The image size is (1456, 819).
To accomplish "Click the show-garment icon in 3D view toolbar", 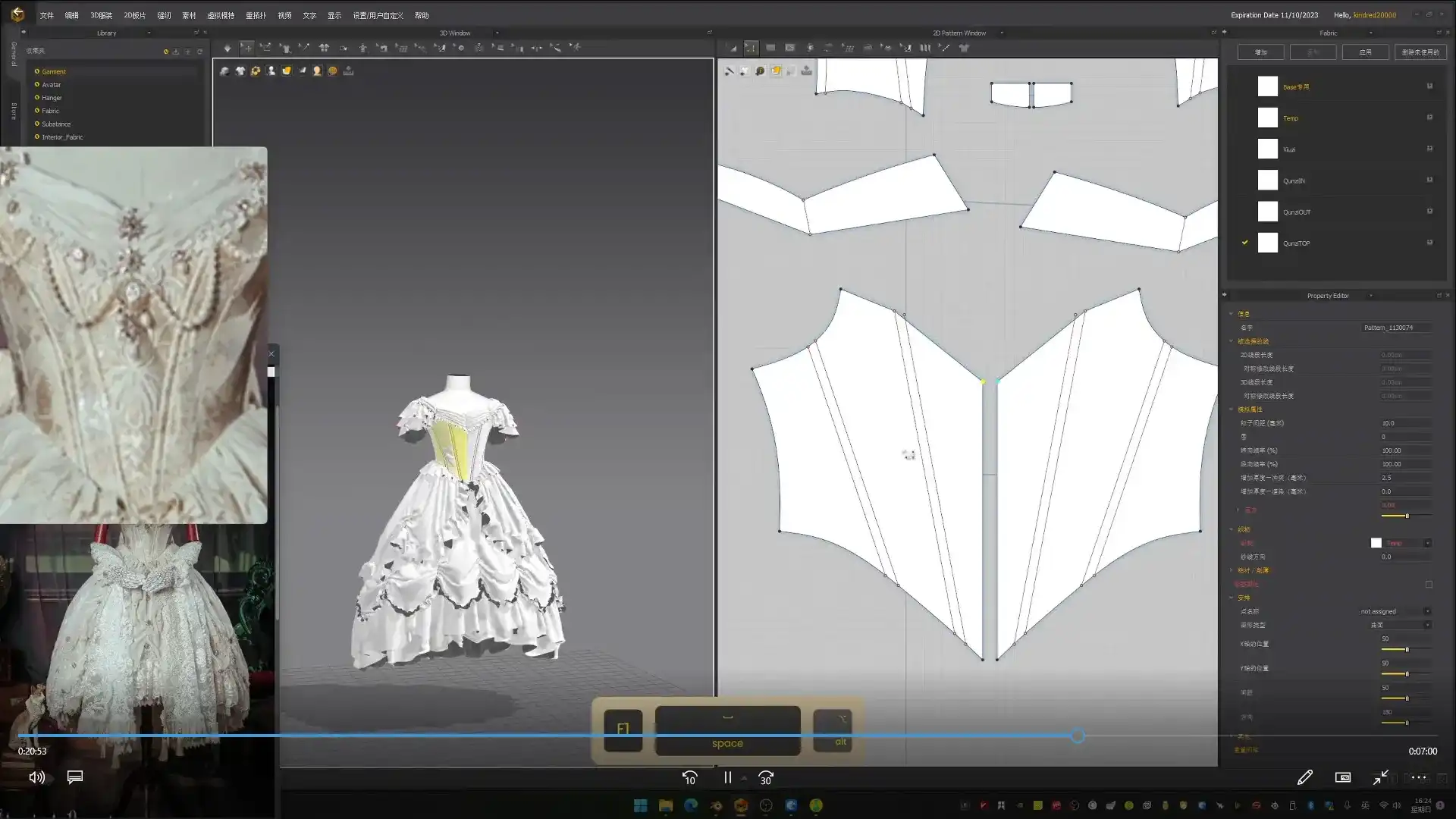I will coord(240,71).
